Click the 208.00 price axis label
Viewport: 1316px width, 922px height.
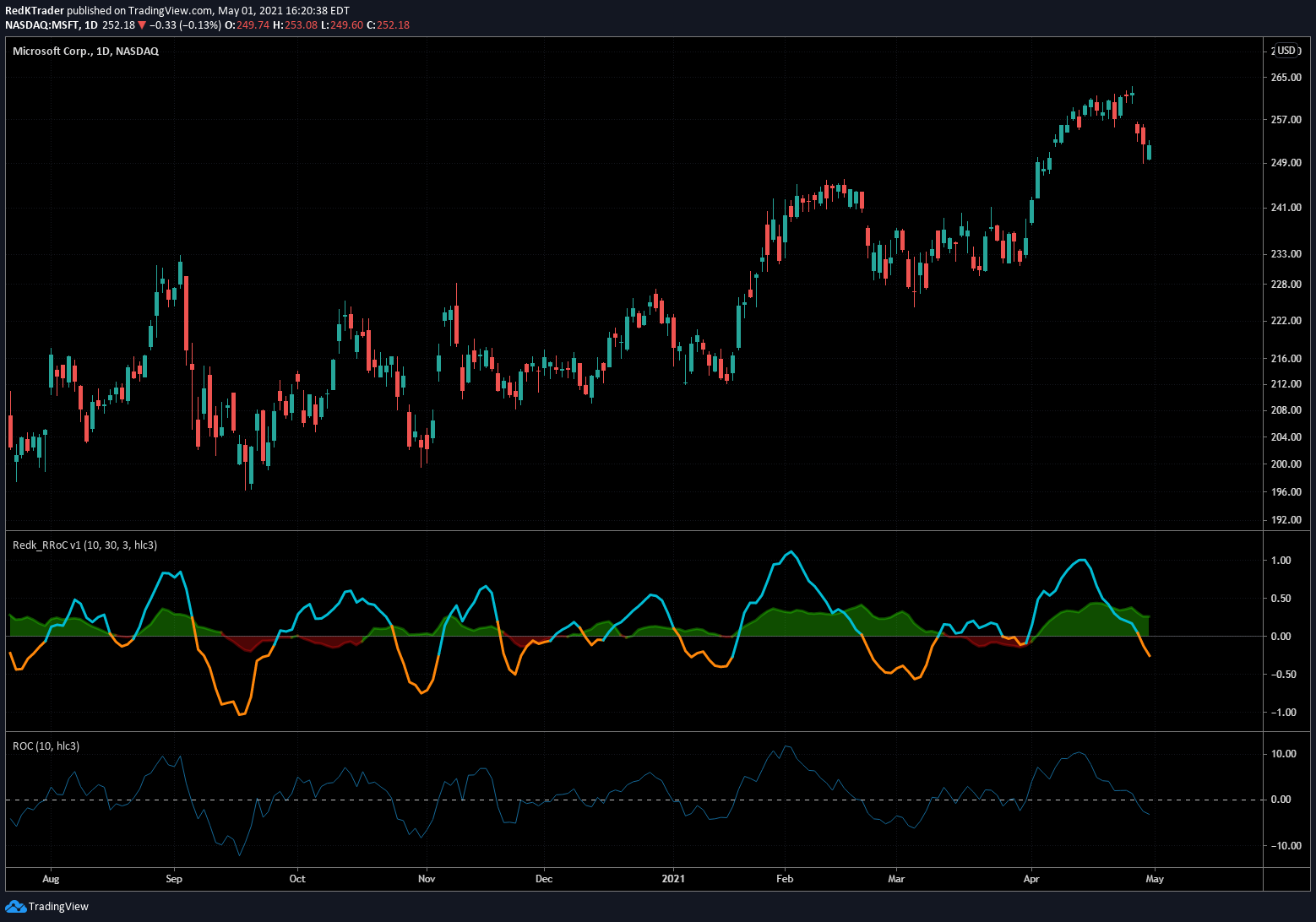pyautogui.click(x=1286, y=410)
